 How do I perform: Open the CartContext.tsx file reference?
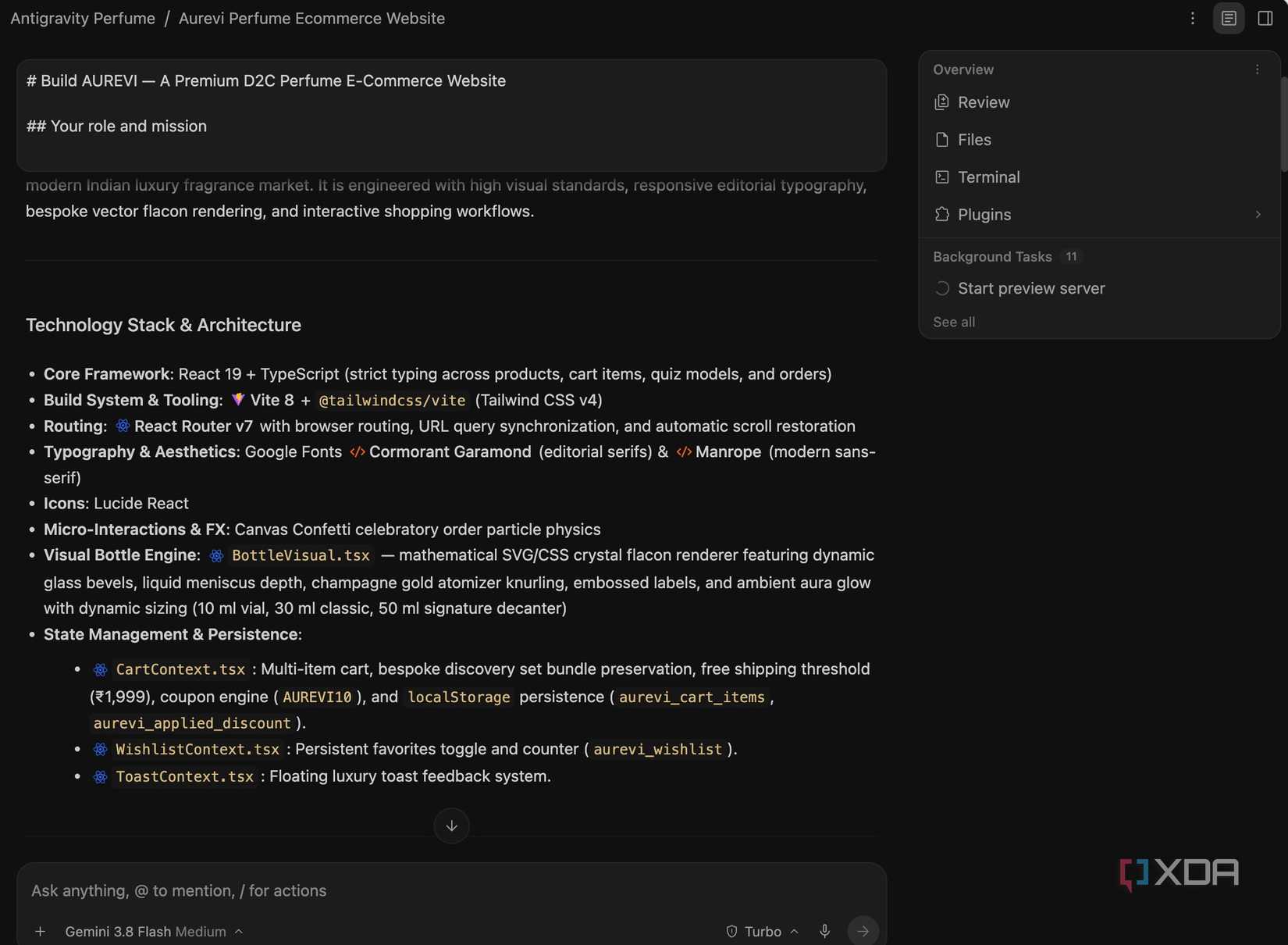[x=169, y=669]
